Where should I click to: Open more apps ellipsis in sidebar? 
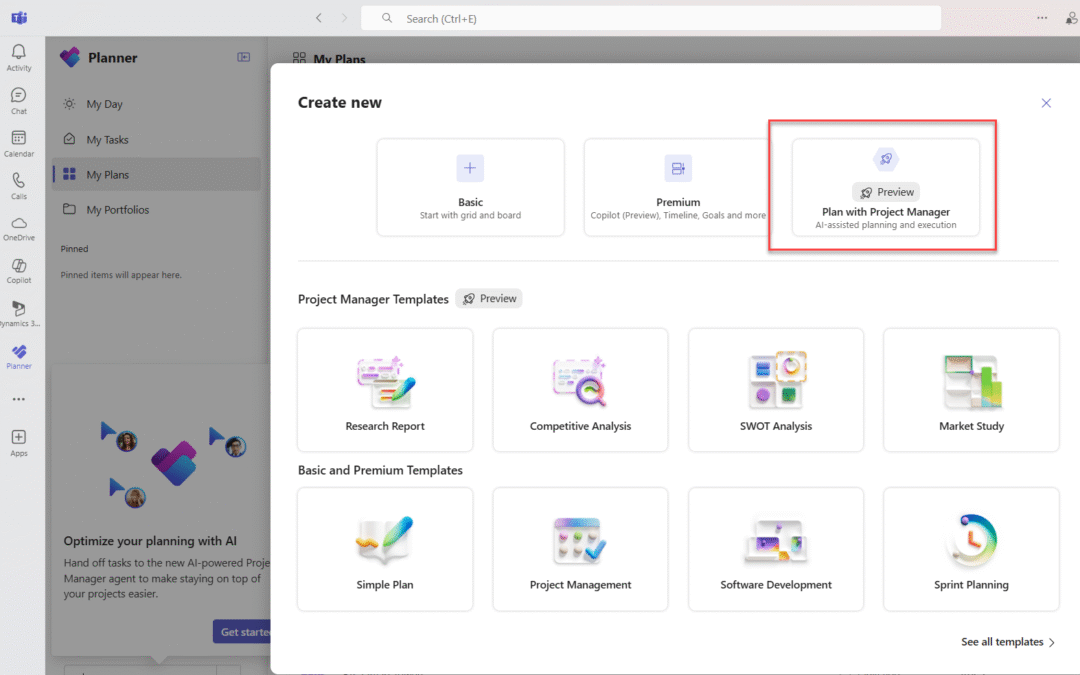coord(19,399)
